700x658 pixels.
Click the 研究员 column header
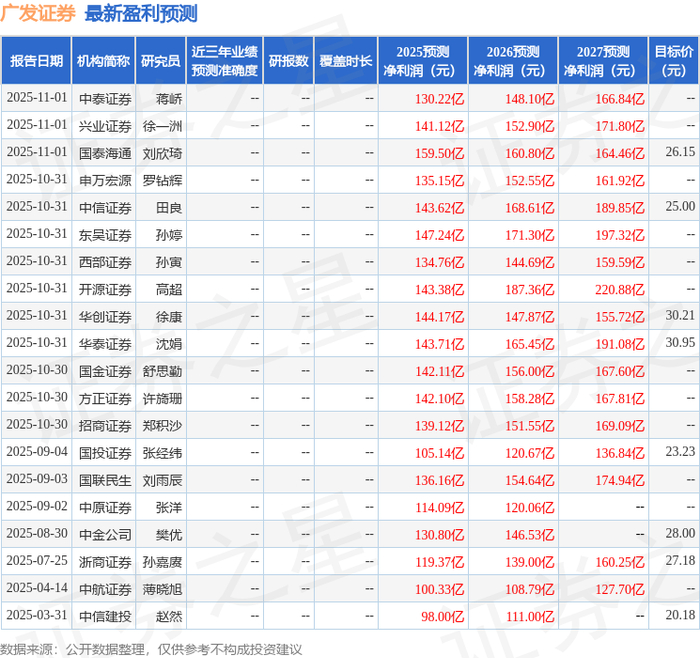click(161, 61)
